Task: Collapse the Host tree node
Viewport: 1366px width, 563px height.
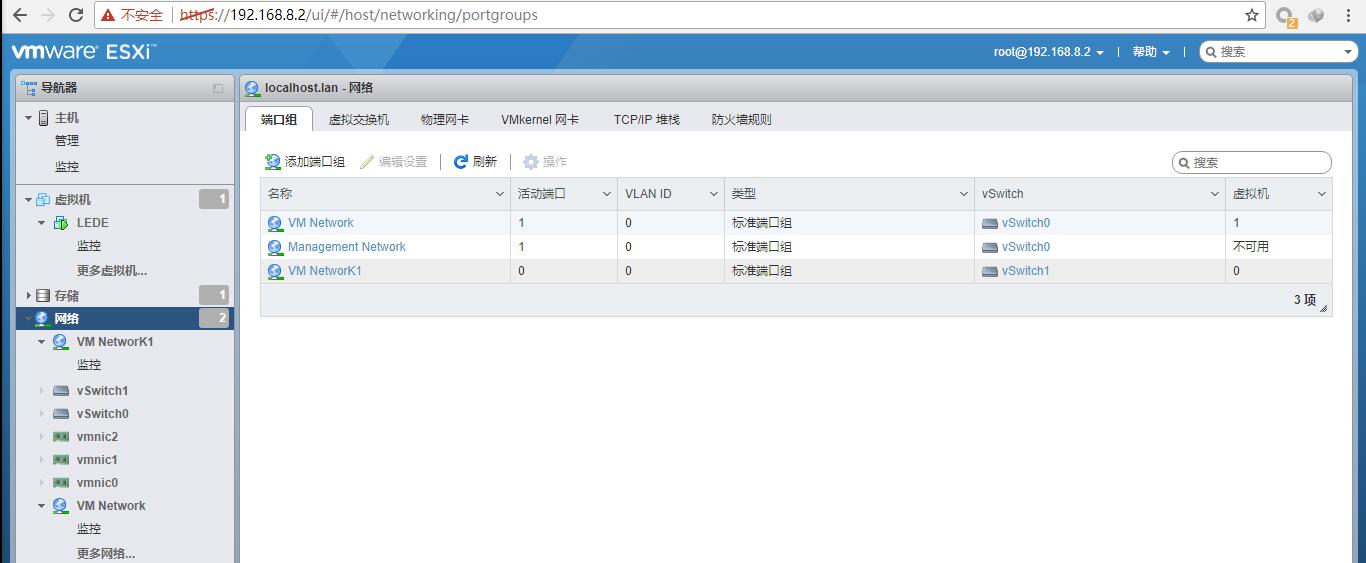Action: [x=28, y=118]
